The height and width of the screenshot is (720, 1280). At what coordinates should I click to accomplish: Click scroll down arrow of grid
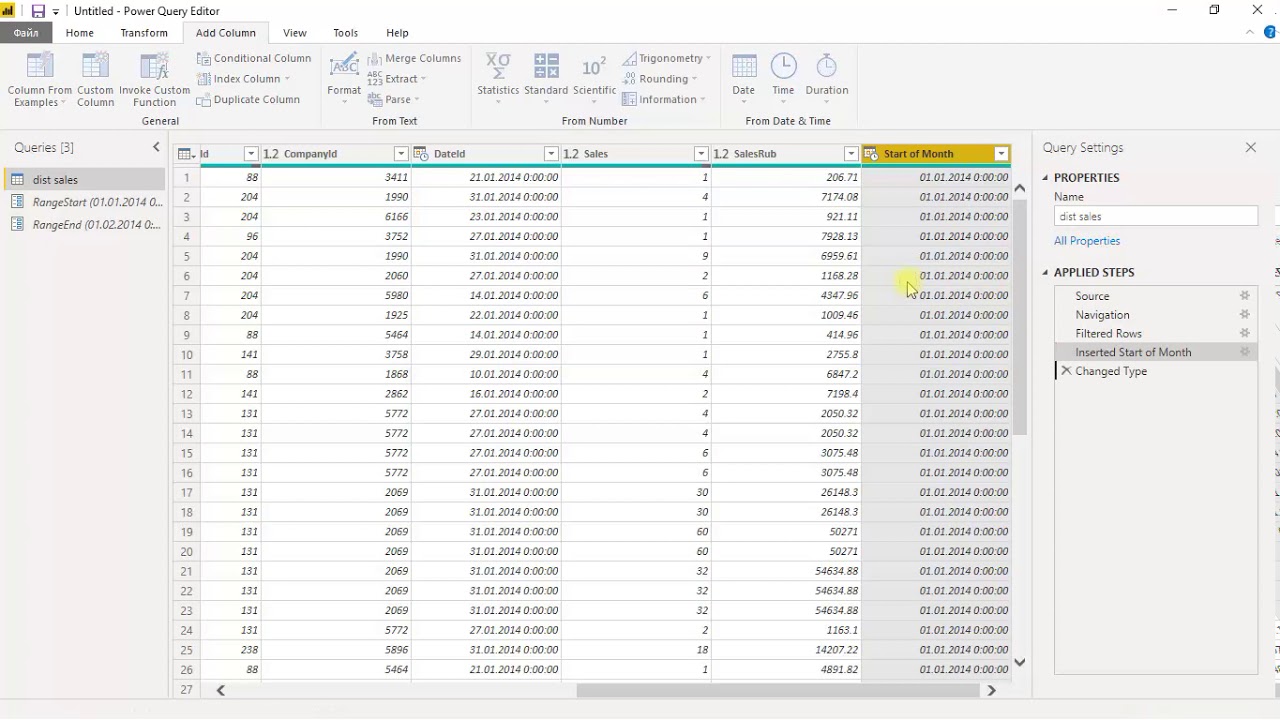pyautogui.click(x=1020, y=662)
